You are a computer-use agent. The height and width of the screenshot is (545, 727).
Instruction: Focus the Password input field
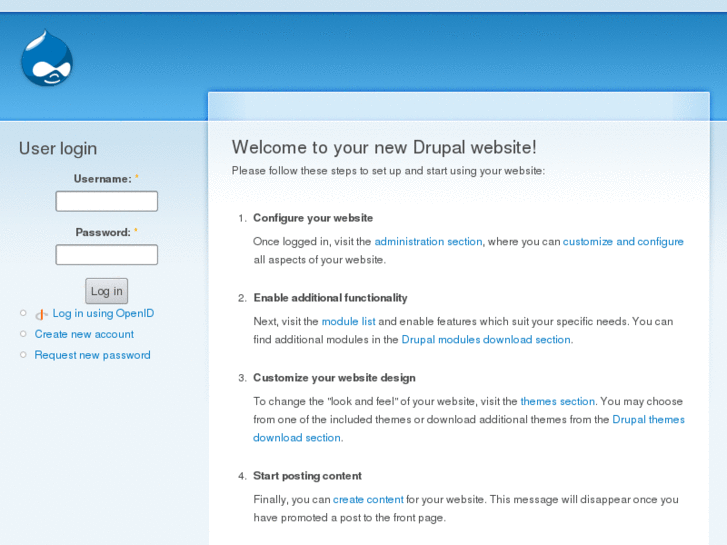click(107, 255)
